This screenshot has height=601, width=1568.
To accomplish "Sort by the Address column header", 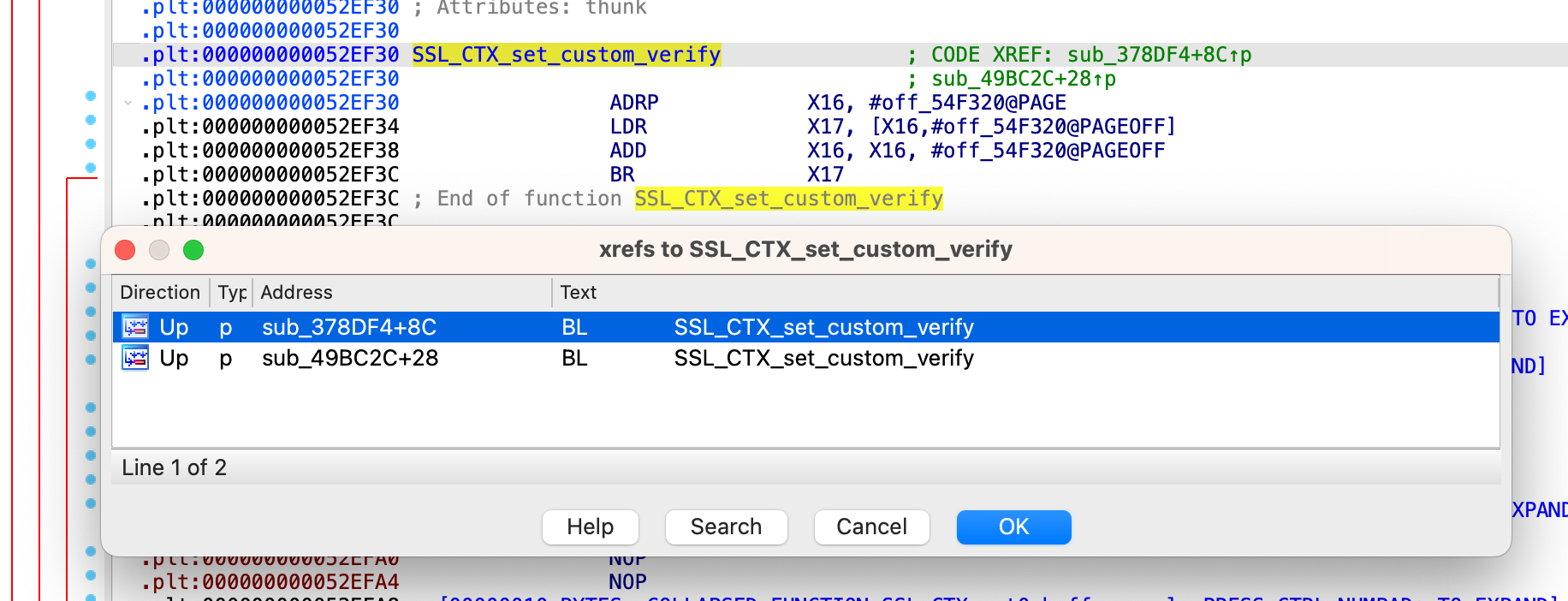I will (402, 293).
